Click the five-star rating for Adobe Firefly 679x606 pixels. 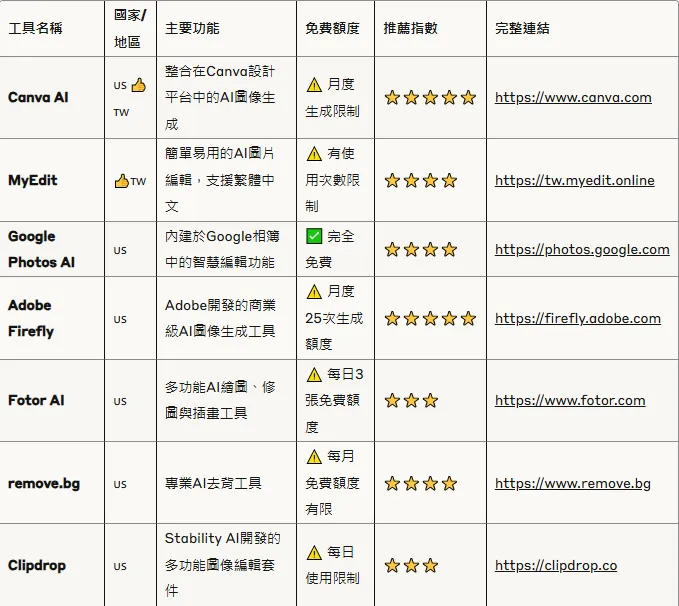(430, 318)
